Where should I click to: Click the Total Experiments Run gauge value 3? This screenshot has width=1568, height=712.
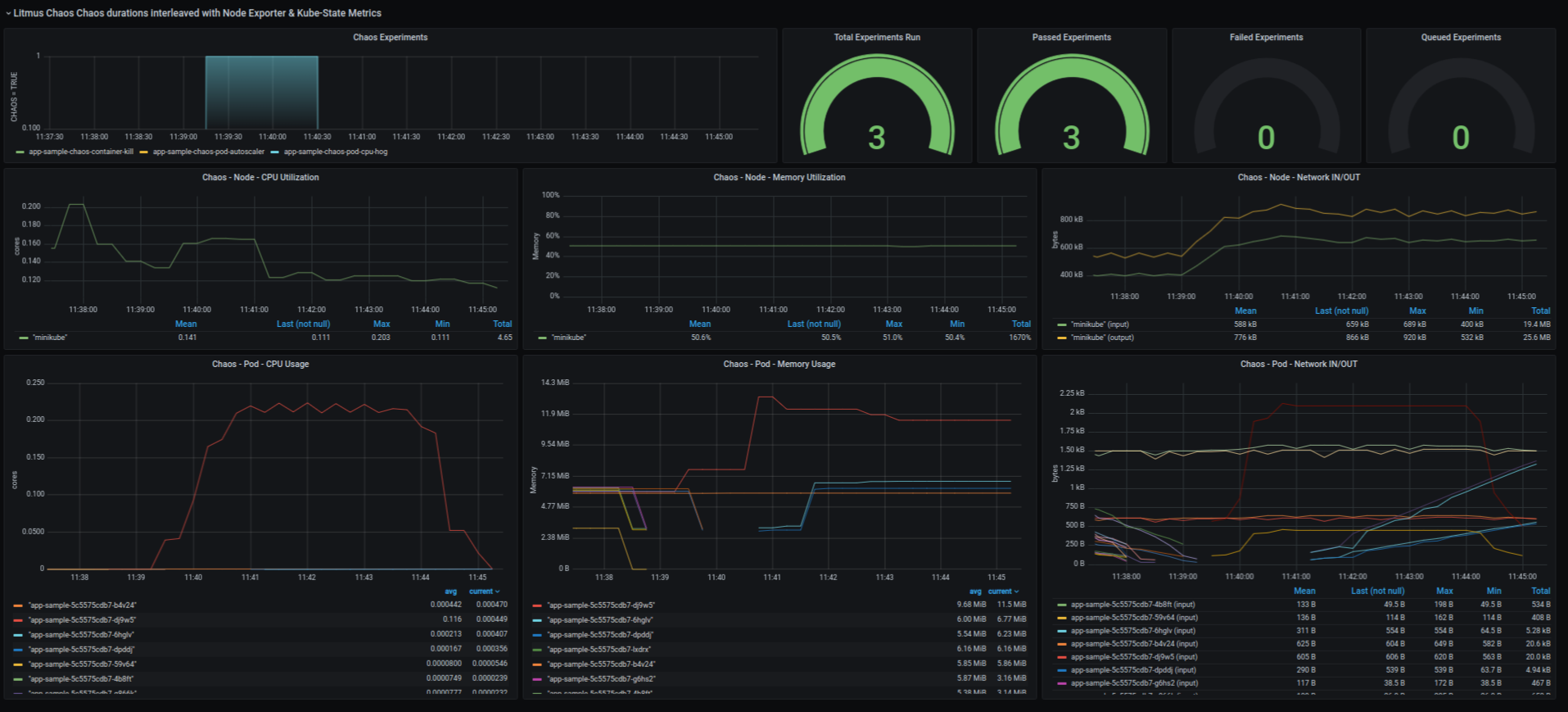[x=877, y=138]
